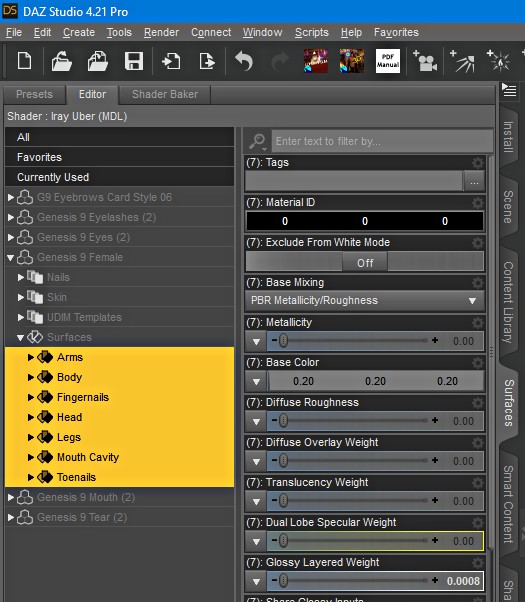Click the Export file icon

click(x=207, y=61)
